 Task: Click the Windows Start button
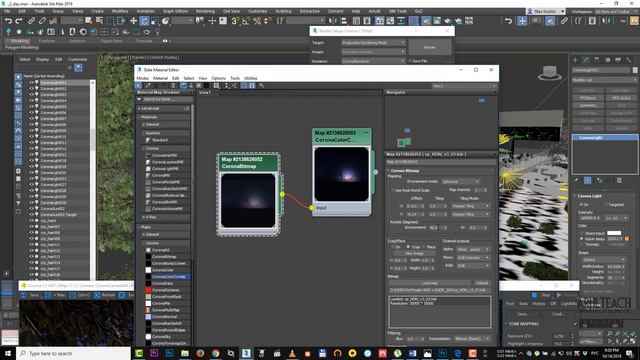7,353
